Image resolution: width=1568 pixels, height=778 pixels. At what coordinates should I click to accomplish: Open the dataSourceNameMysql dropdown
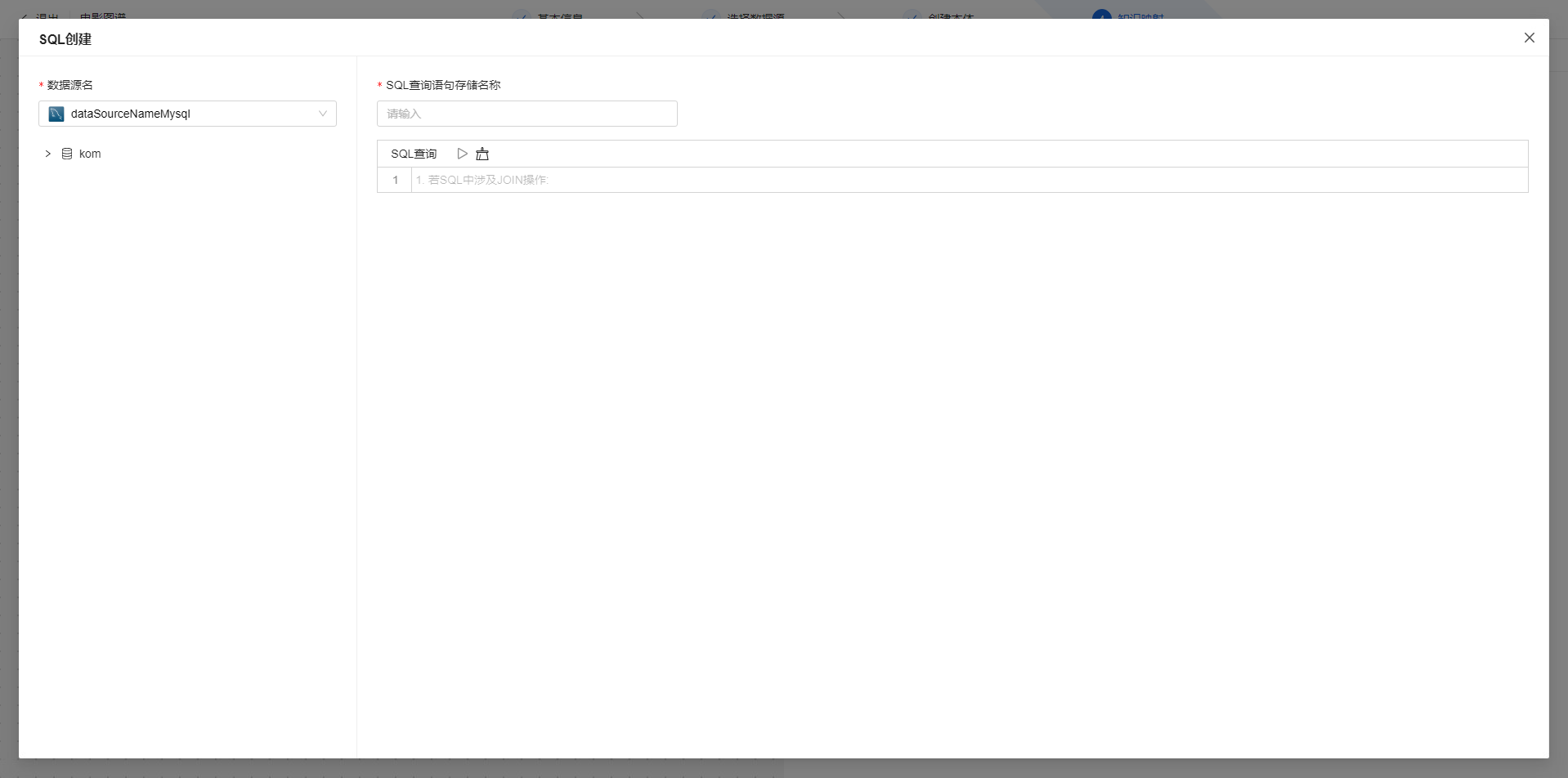[187, 114]
